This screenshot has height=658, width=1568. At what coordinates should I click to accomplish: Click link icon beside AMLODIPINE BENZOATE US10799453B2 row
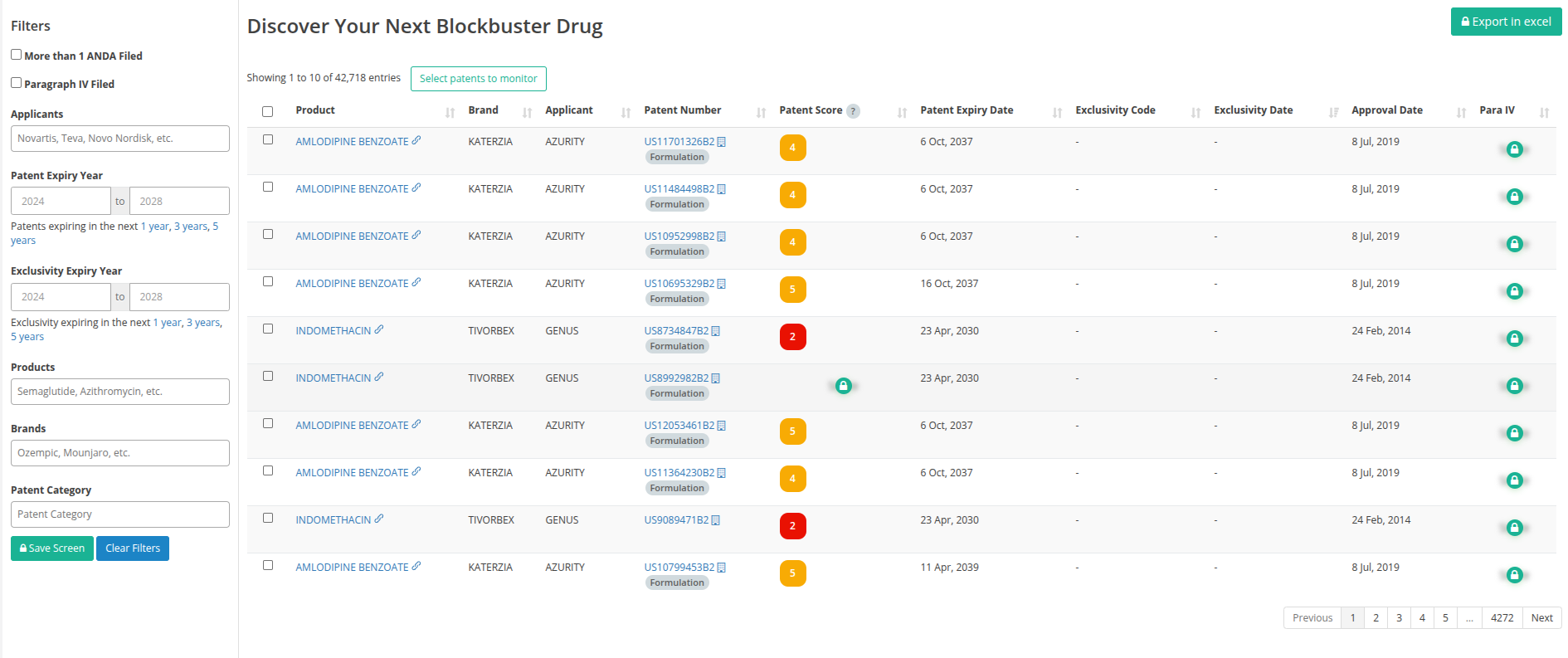coord(416,566)
